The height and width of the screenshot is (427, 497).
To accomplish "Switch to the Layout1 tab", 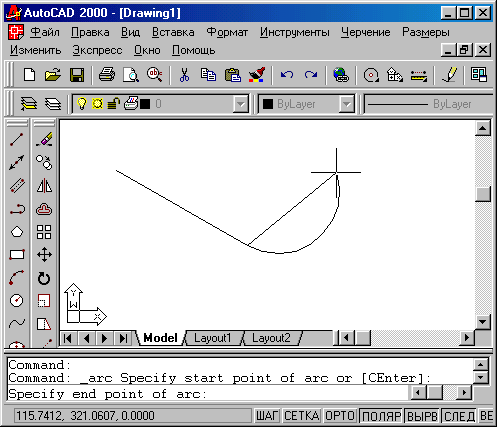I will [x=213, y=338].
